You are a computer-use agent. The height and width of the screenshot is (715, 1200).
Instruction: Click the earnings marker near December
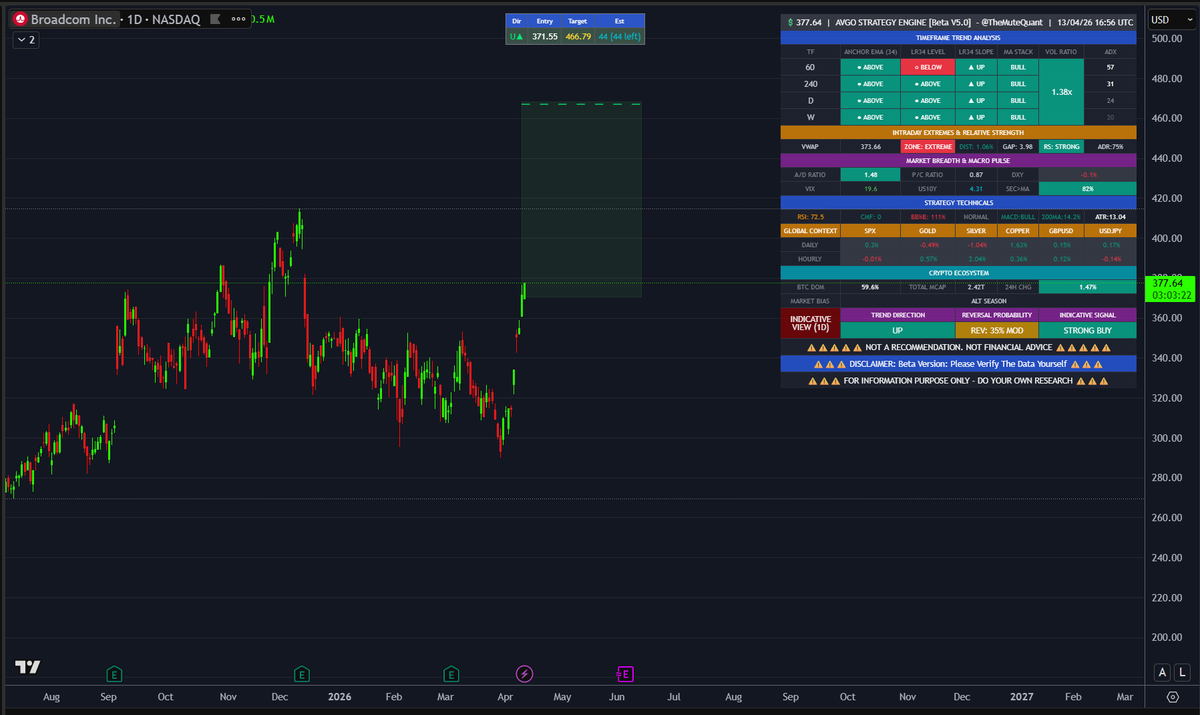(x=301, y=673)
